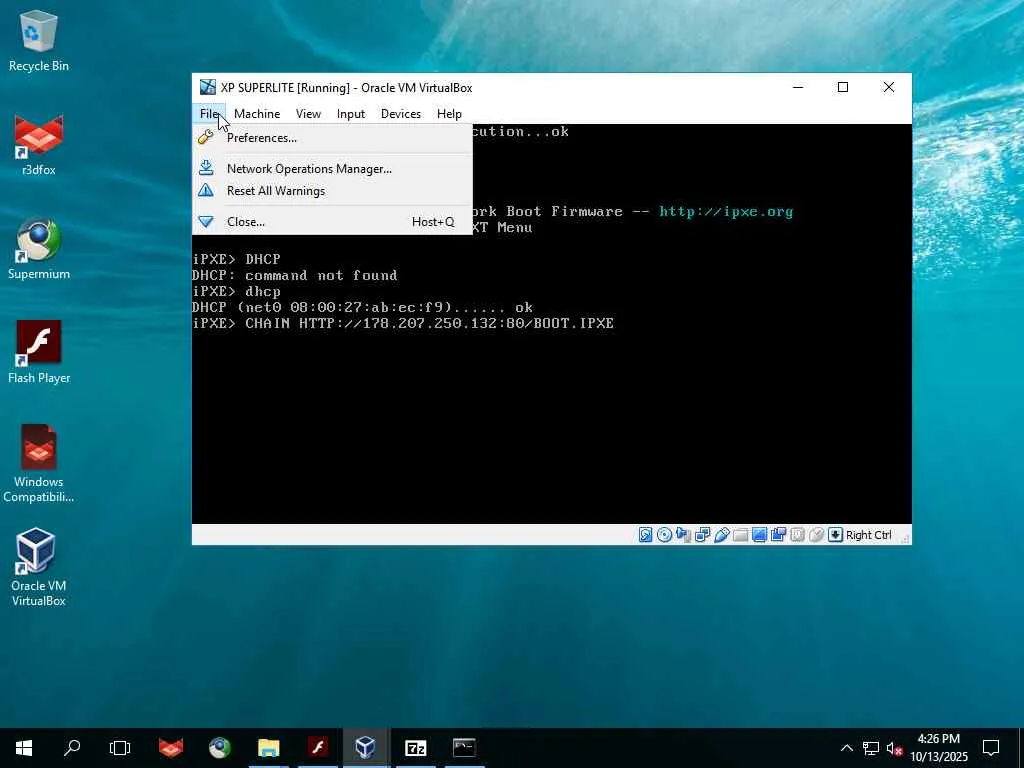Open the Windows Start menu
1024x768 pixels.
pos(24,748)
